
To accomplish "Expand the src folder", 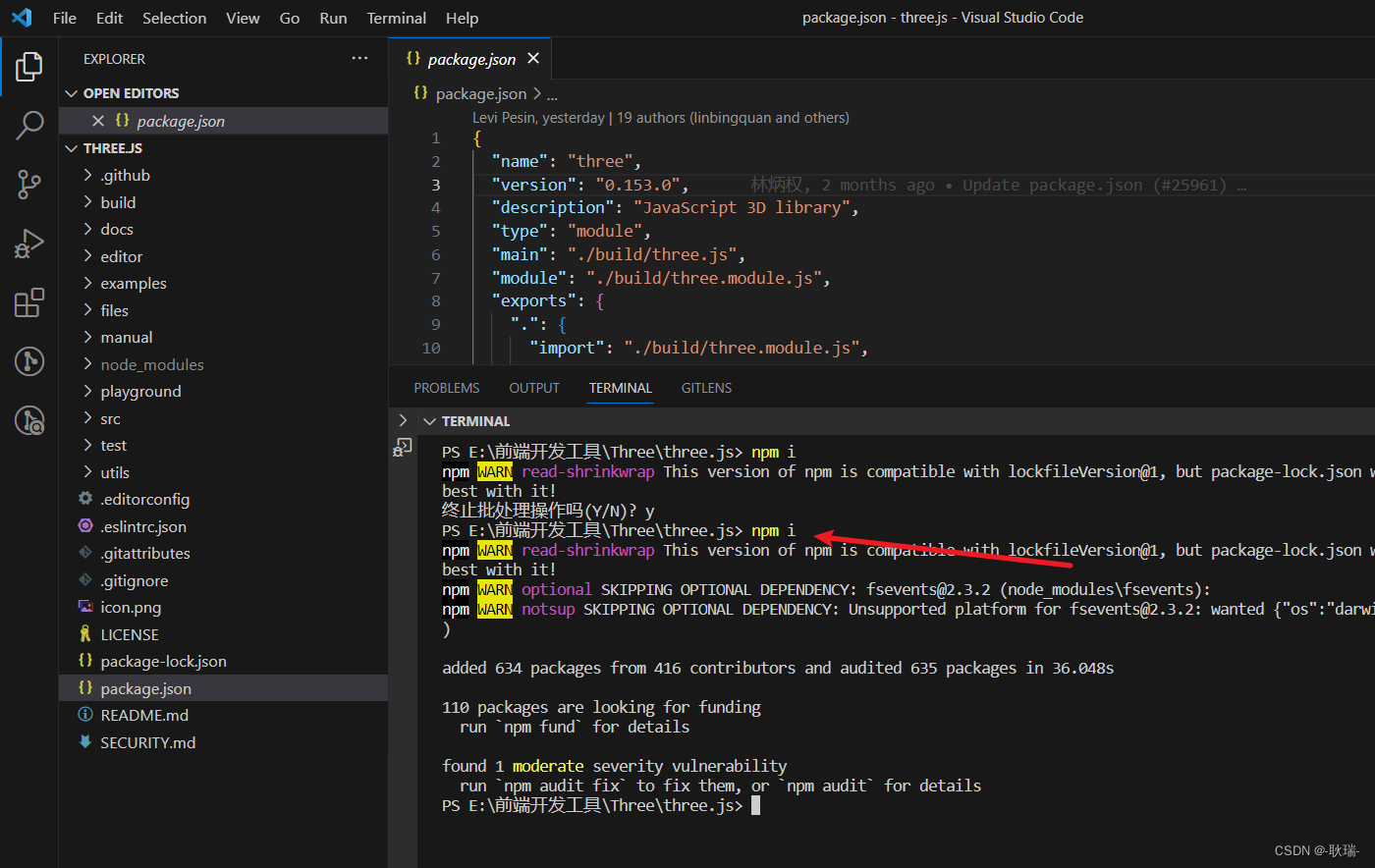I will [88, 418].
